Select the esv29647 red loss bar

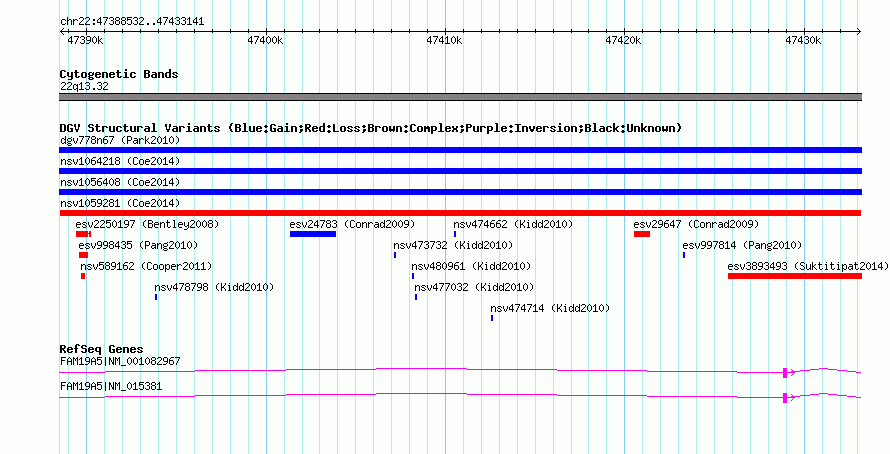pyautogui.click(x=642, y=234)
